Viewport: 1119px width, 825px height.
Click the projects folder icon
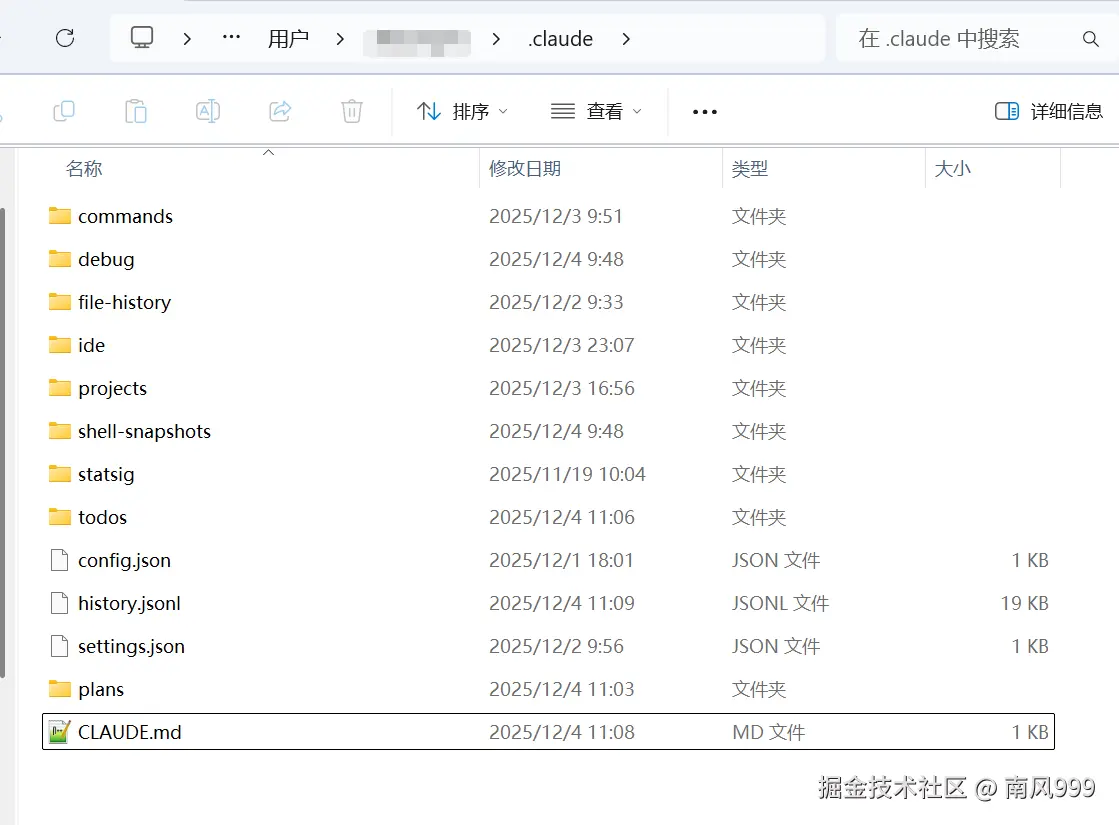(x=60, y=388)
